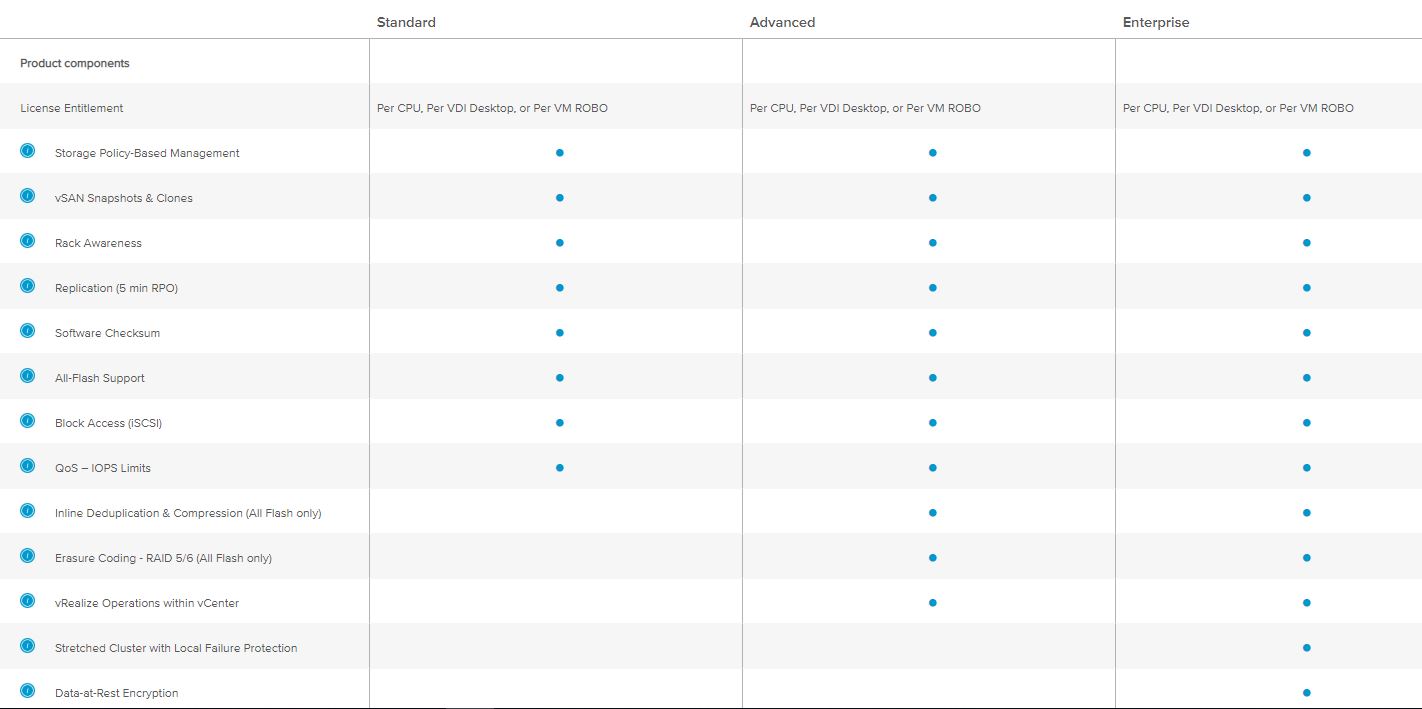The width and height of the screenshot is (1422, 709).
Task: Click Enterprise's 'Per CPU, Per VDI Desktop' entitlement text
Action: point(1238,108)
